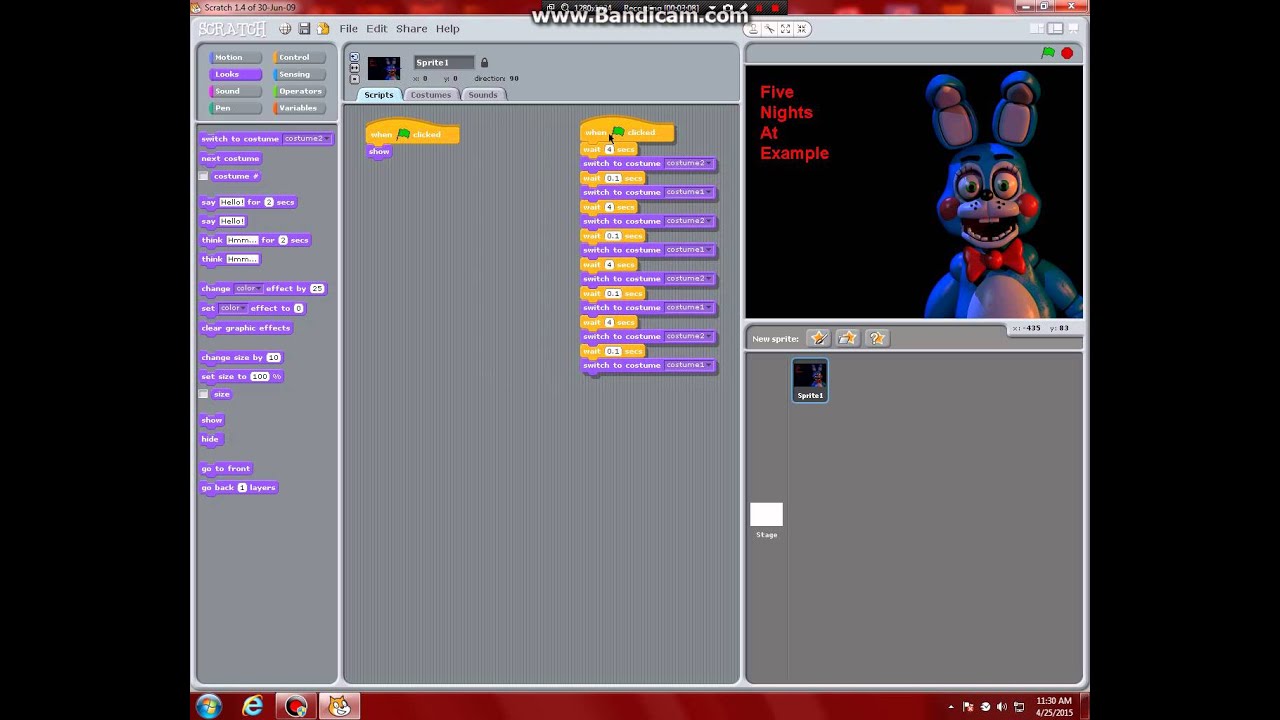Click the globe language icon

(285, 29)
